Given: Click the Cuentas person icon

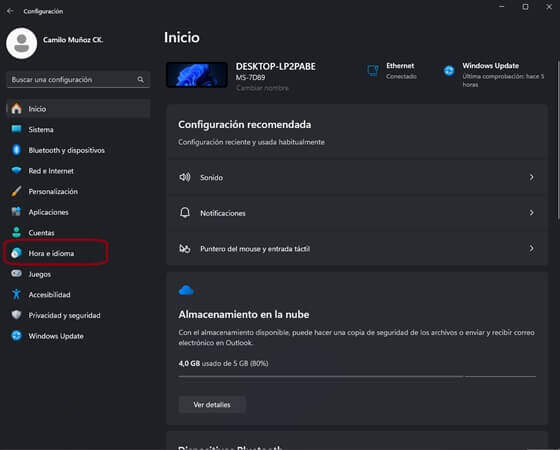Looking at the screenshot, I should point(16,232).
